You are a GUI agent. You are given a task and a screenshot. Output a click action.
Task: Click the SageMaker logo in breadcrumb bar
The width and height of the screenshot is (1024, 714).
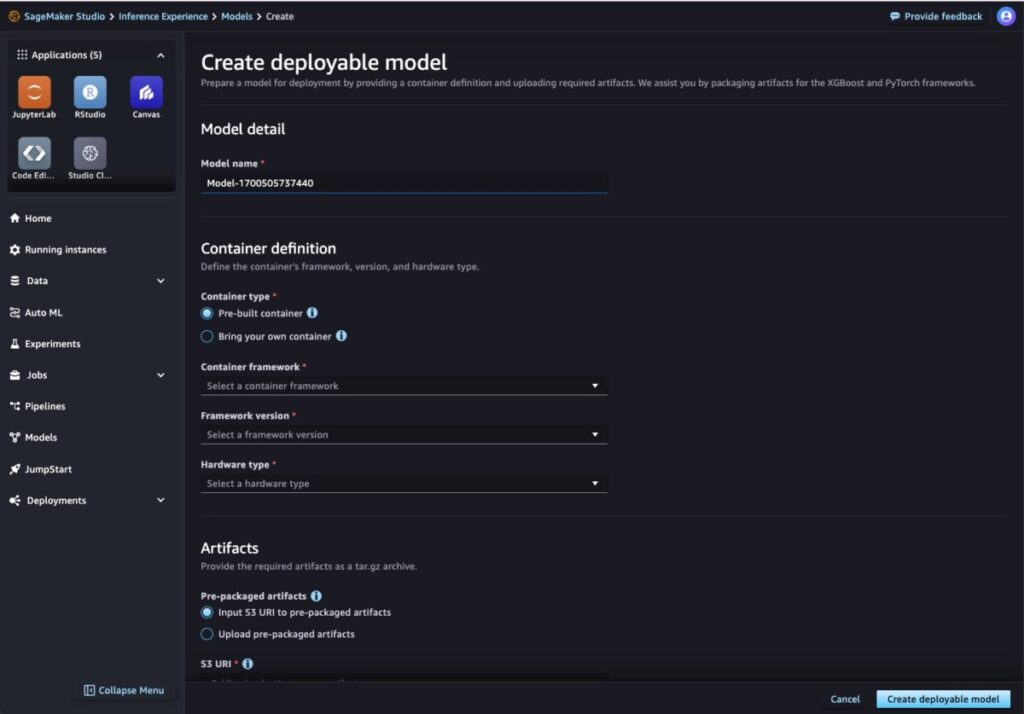coord(14,16)
